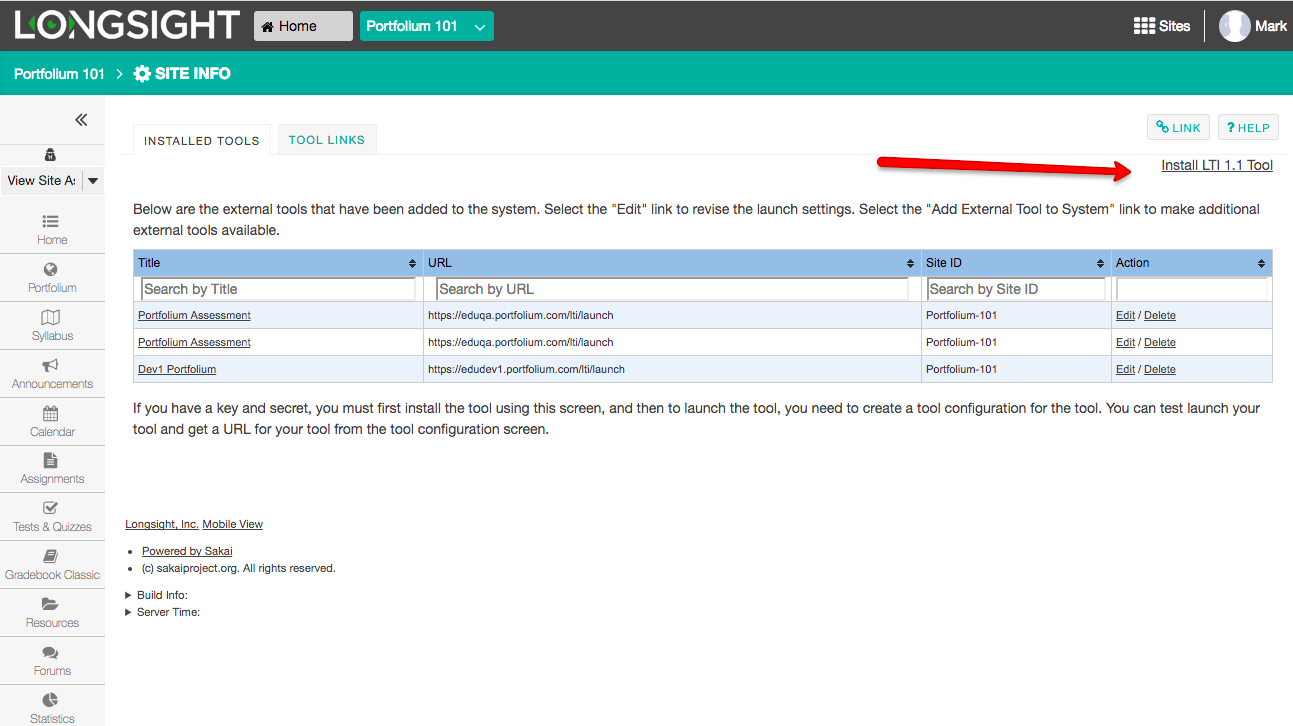Delete the Dev1 Portfolium tool
The height and width of the screenshot is (726, 1293).
pos(1160,369)
